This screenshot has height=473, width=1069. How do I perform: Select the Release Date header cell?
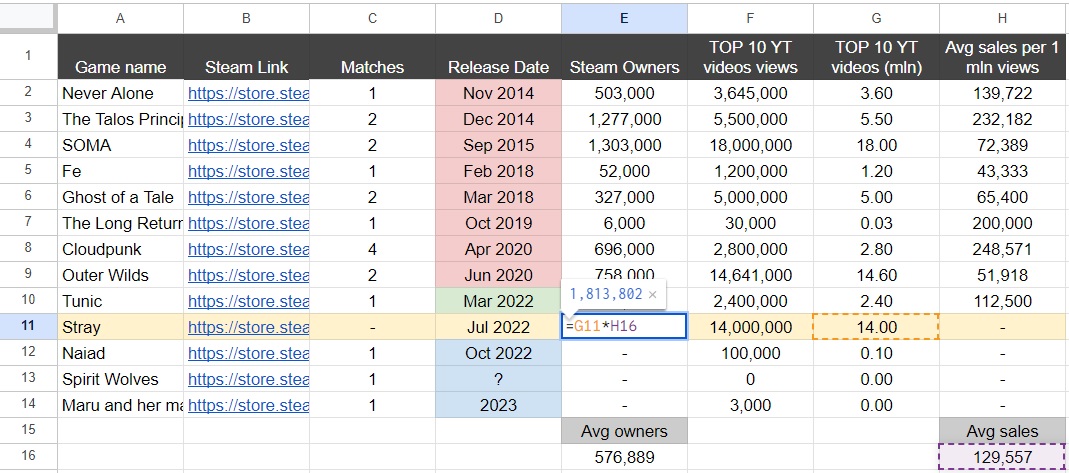point(498,57)
